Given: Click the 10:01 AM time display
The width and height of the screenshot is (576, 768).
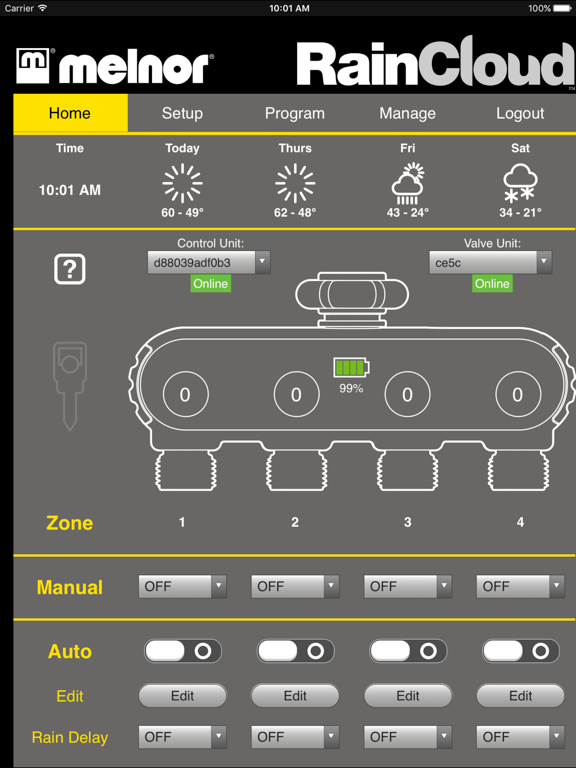Looking at the screenshot, I should coord(70,190).
